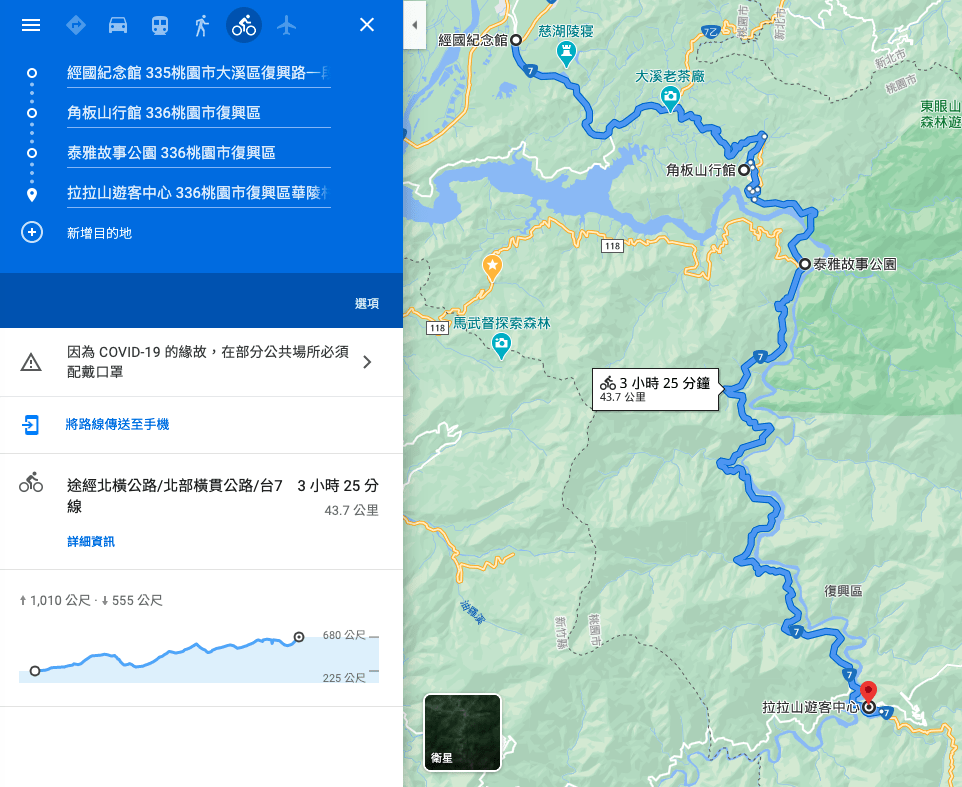Click add destination plus icon
This screenshot has width=962, height=787.
[x=32, y=233]
